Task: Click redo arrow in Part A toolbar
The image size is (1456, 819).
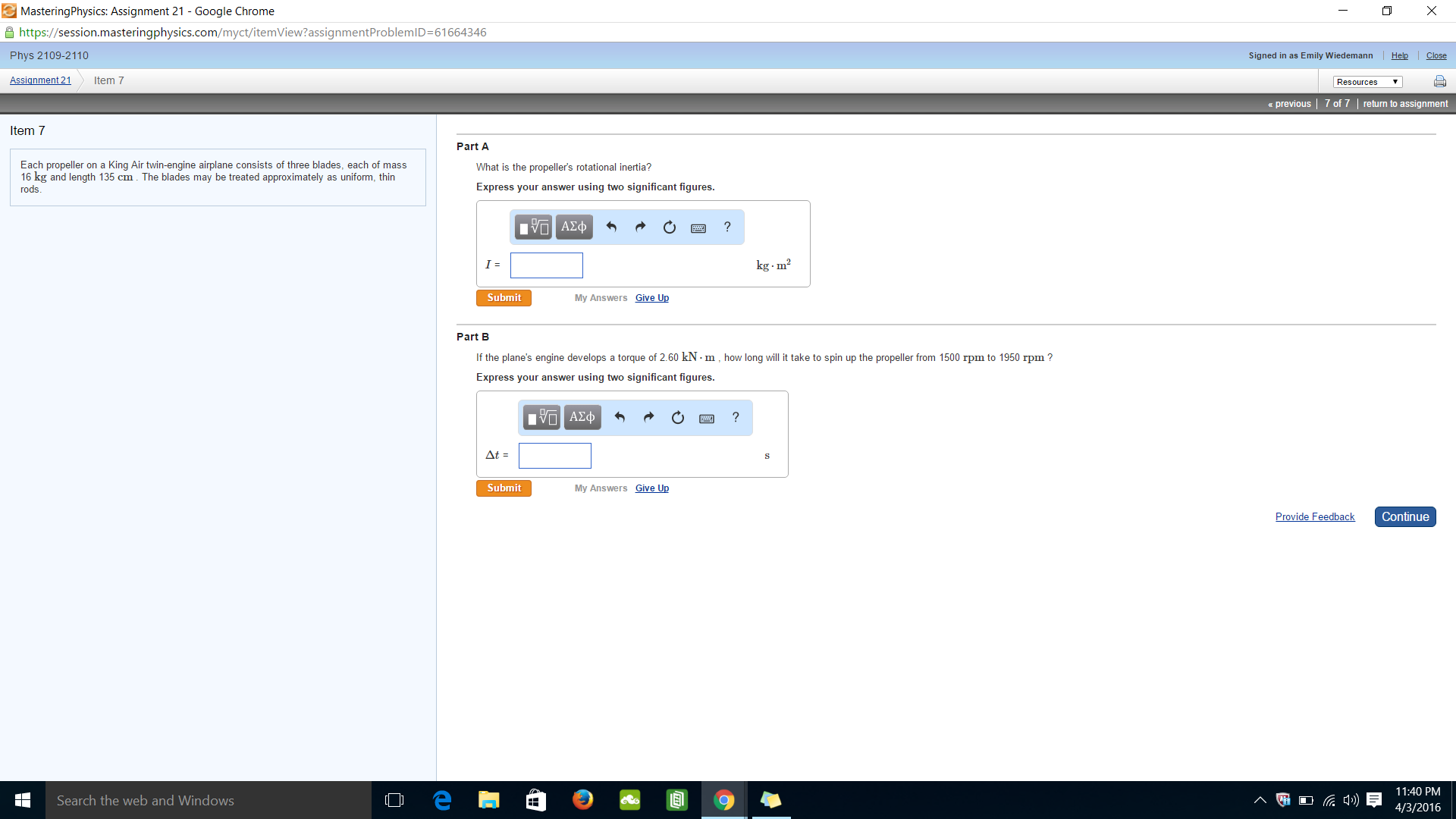Action: (x=640, y=227)
